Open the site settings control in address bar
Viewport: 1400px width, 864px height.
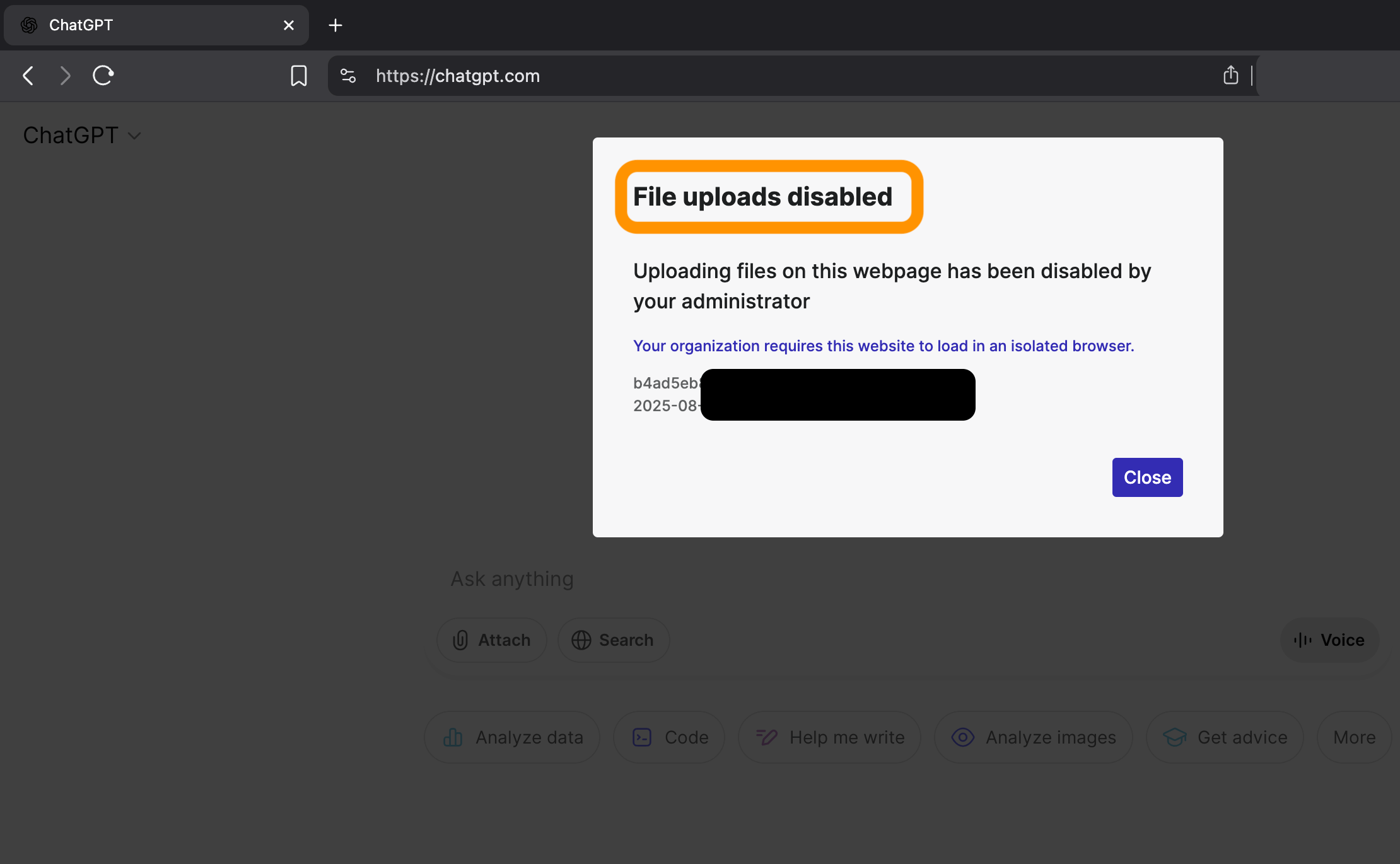[347, 76]
